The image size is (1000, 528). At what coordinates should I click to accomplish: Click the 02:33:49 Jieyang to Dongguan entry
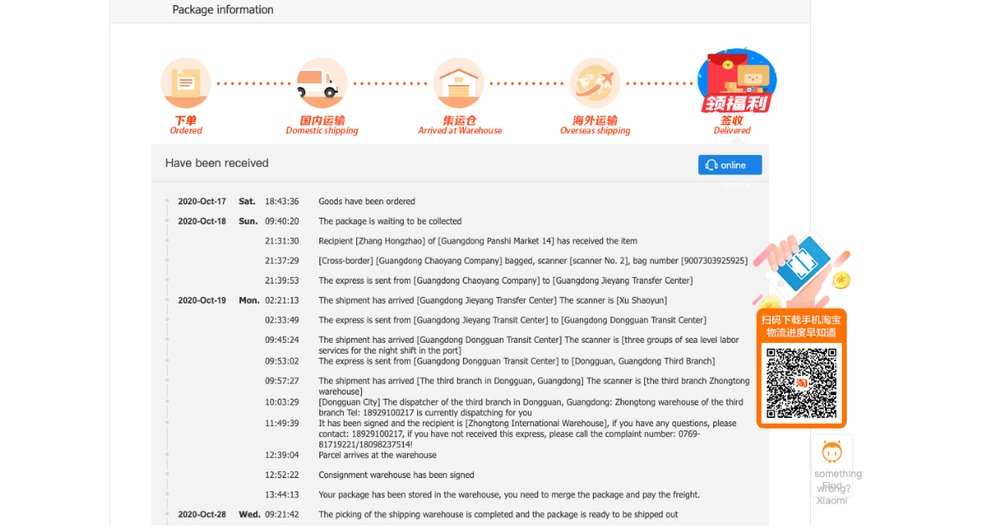pyautogui.click(x=512, y=320)
